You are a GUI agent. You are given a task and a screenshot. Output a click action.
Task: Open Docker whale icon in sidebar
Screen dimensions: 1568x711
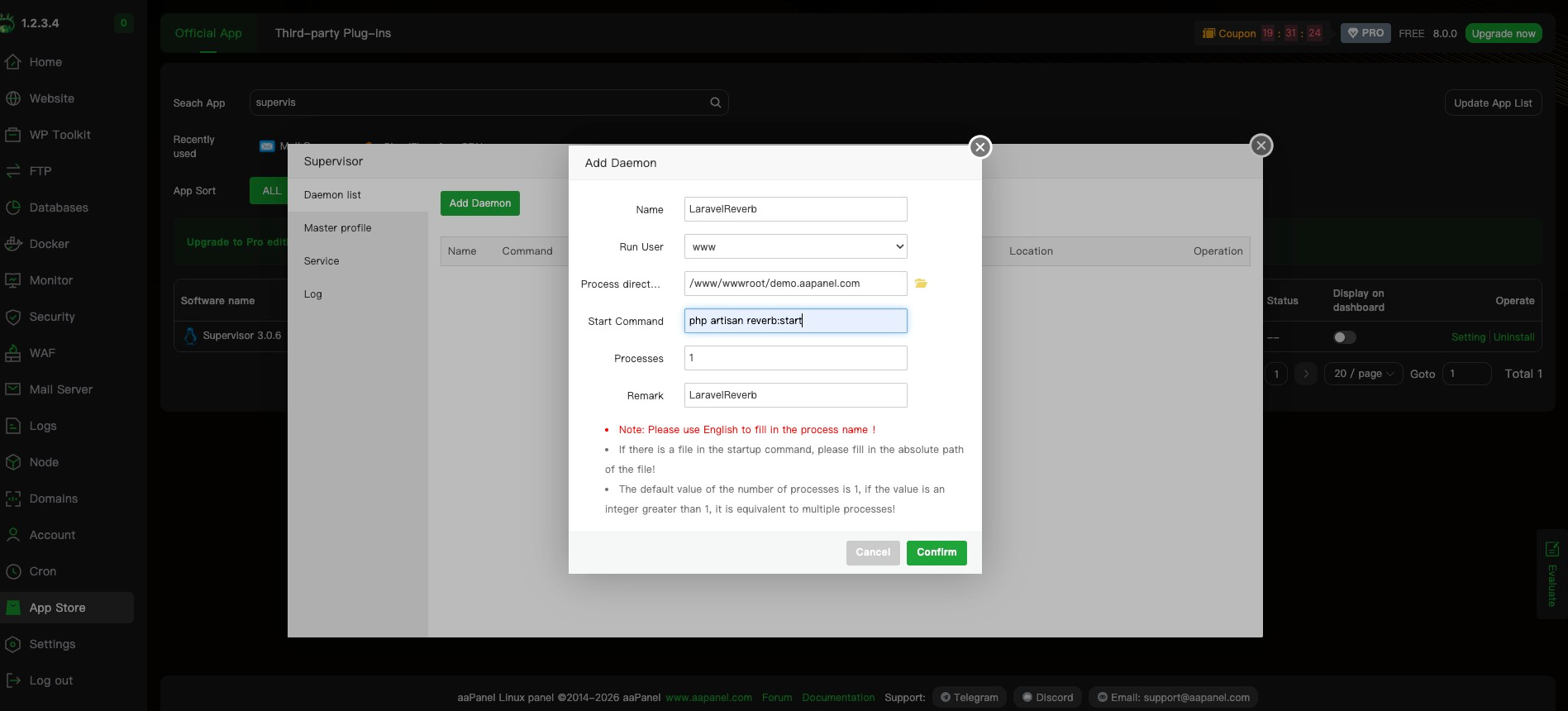tap(13, 244)
